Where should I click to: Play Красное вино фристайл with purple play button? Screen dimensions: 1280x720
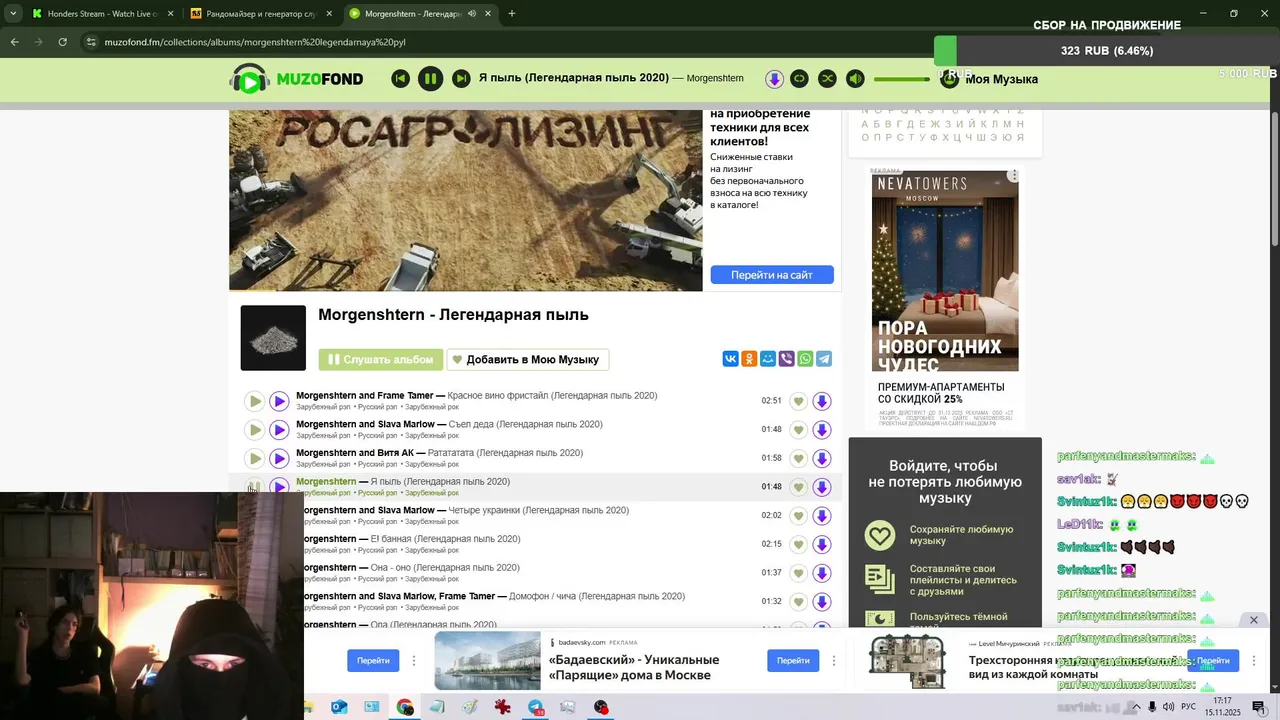279,401
